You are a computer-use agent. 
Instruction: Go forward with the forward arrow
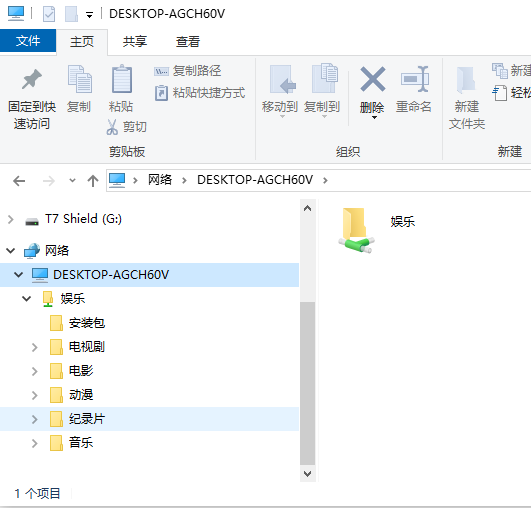49,181
